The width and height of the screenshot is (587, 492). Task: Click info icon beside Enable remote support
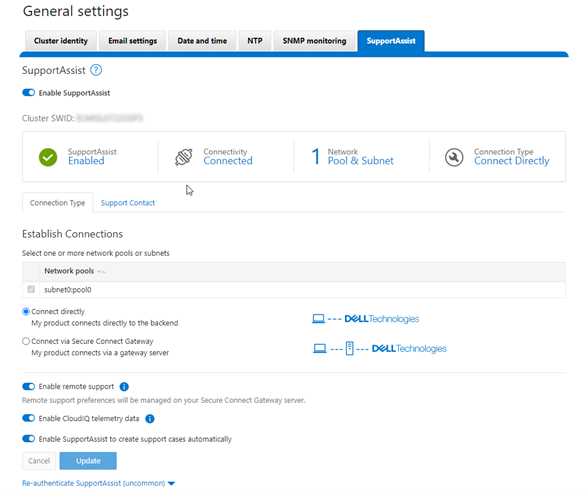124,386
